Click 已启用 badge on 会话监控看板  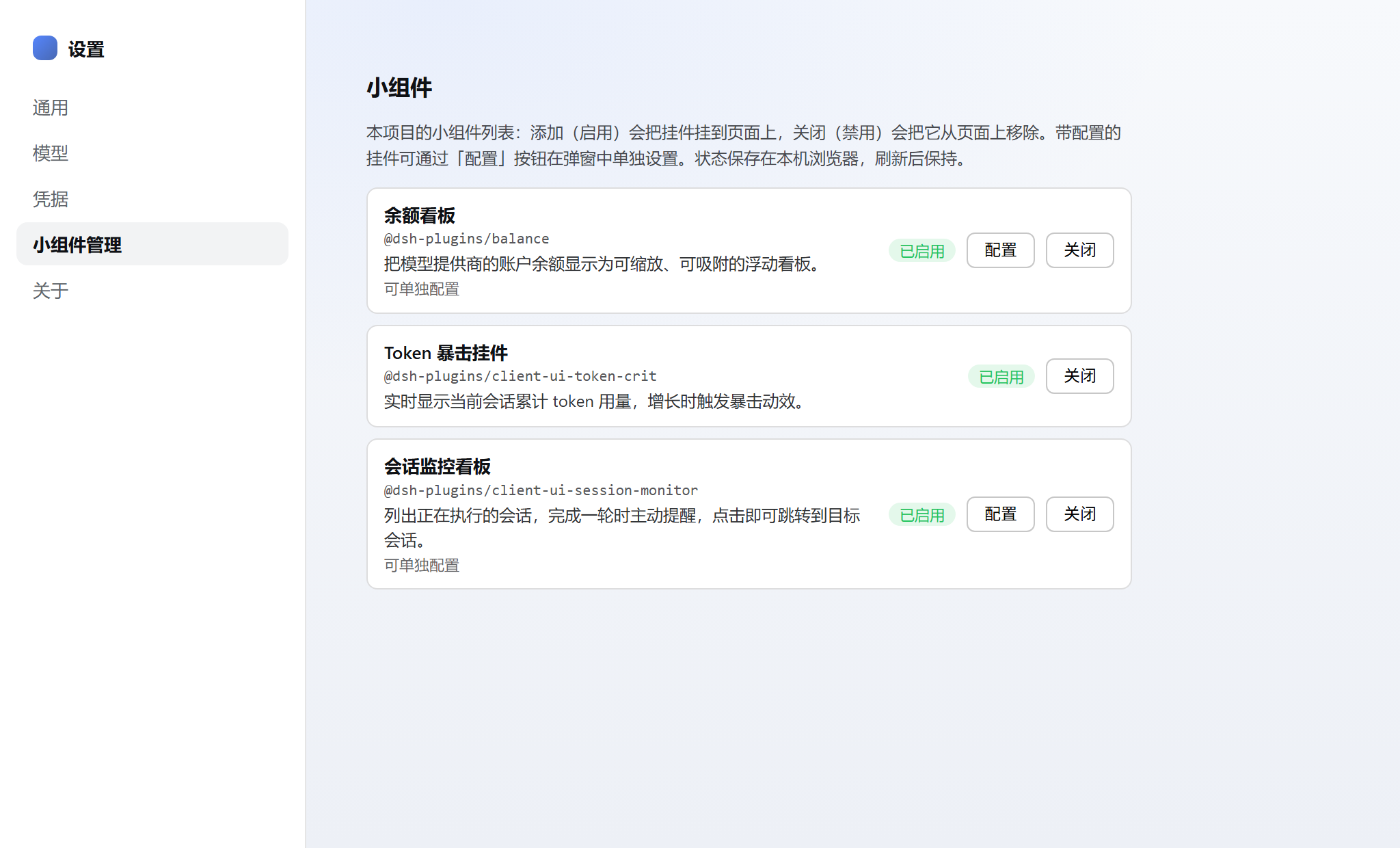(x=921, y=515)
